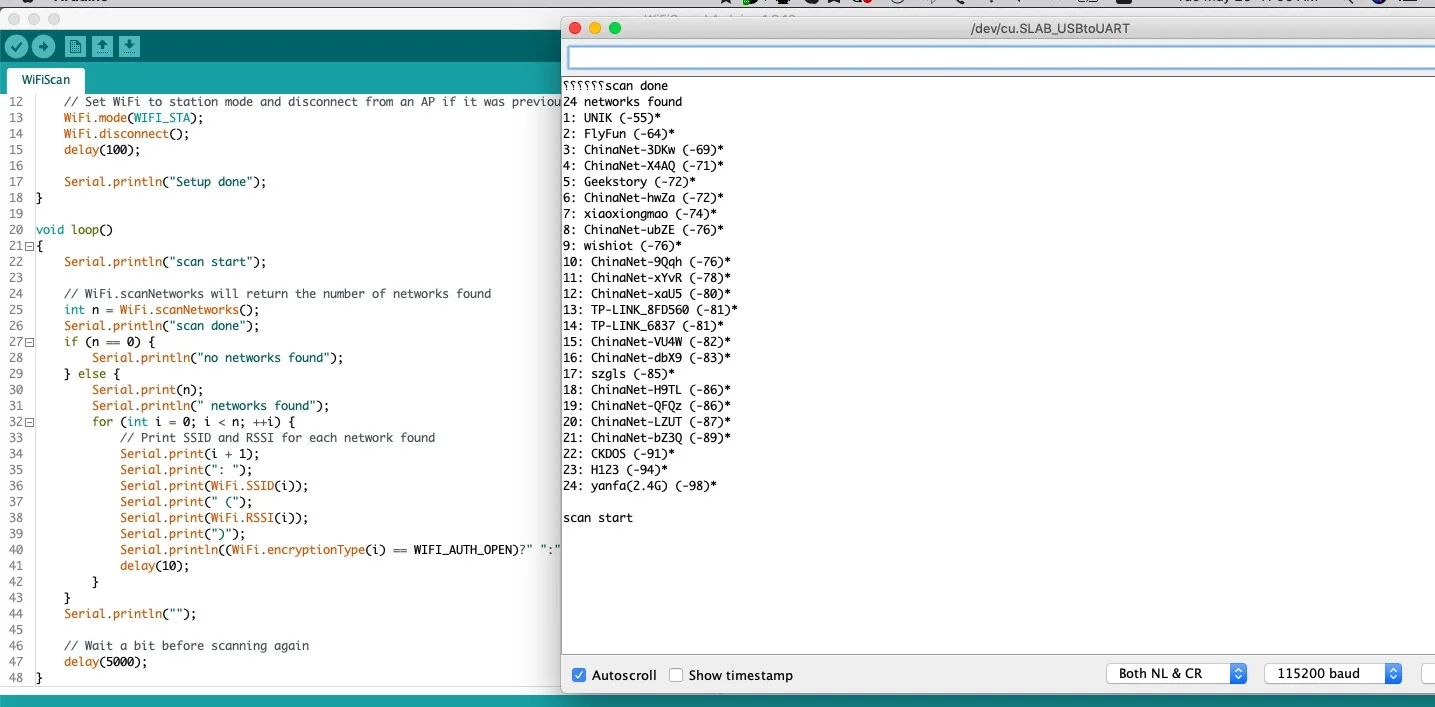Click the delay(10); code line
1435x707 pixels.
[x=154, y=566]
